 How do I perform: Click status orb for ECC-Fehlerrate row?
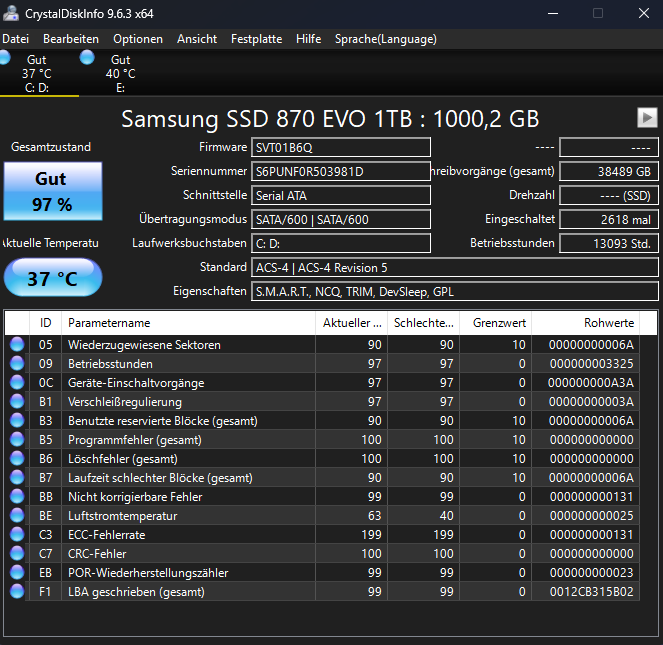tap(17, 535)
